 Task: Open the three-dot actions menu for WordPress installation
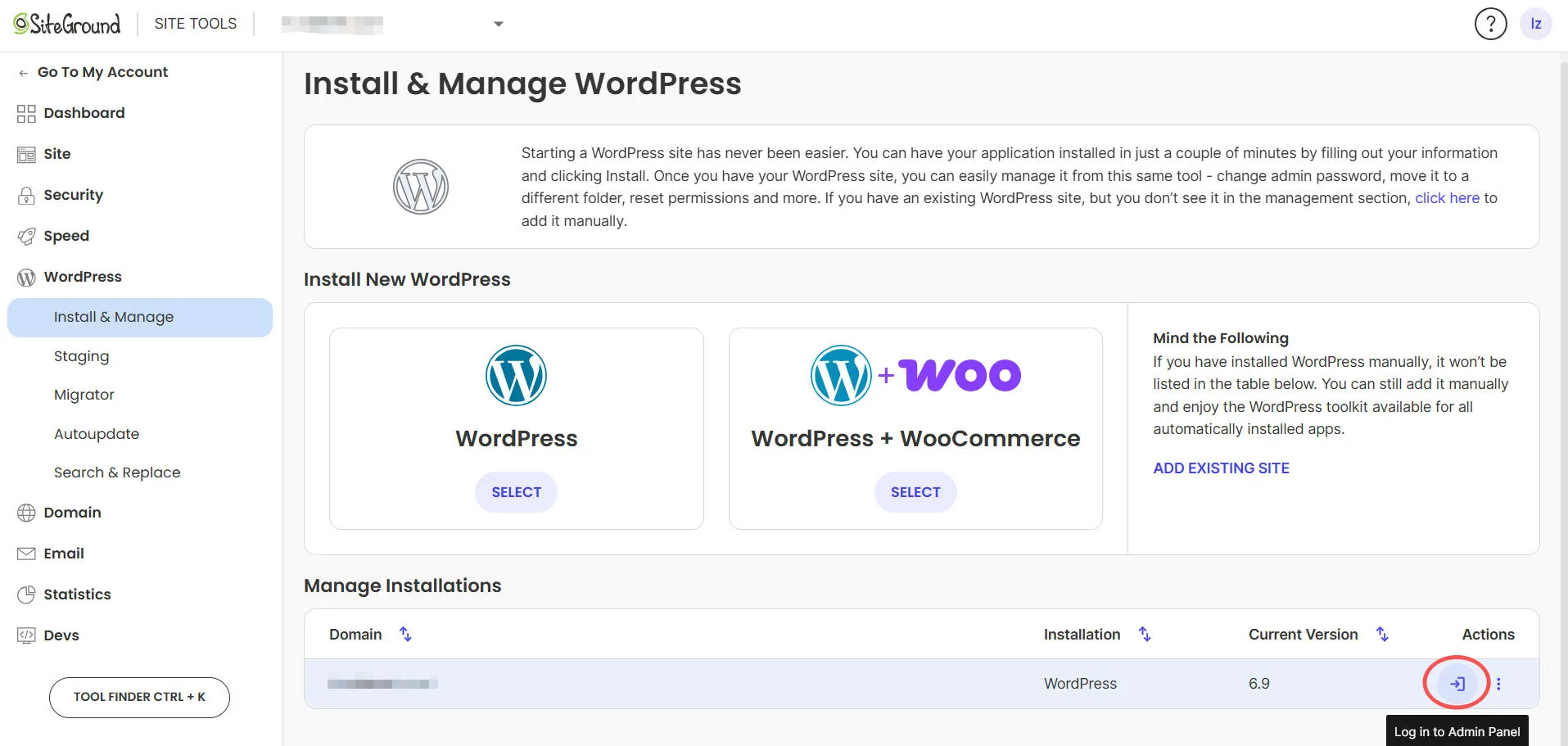[1499, 683]
